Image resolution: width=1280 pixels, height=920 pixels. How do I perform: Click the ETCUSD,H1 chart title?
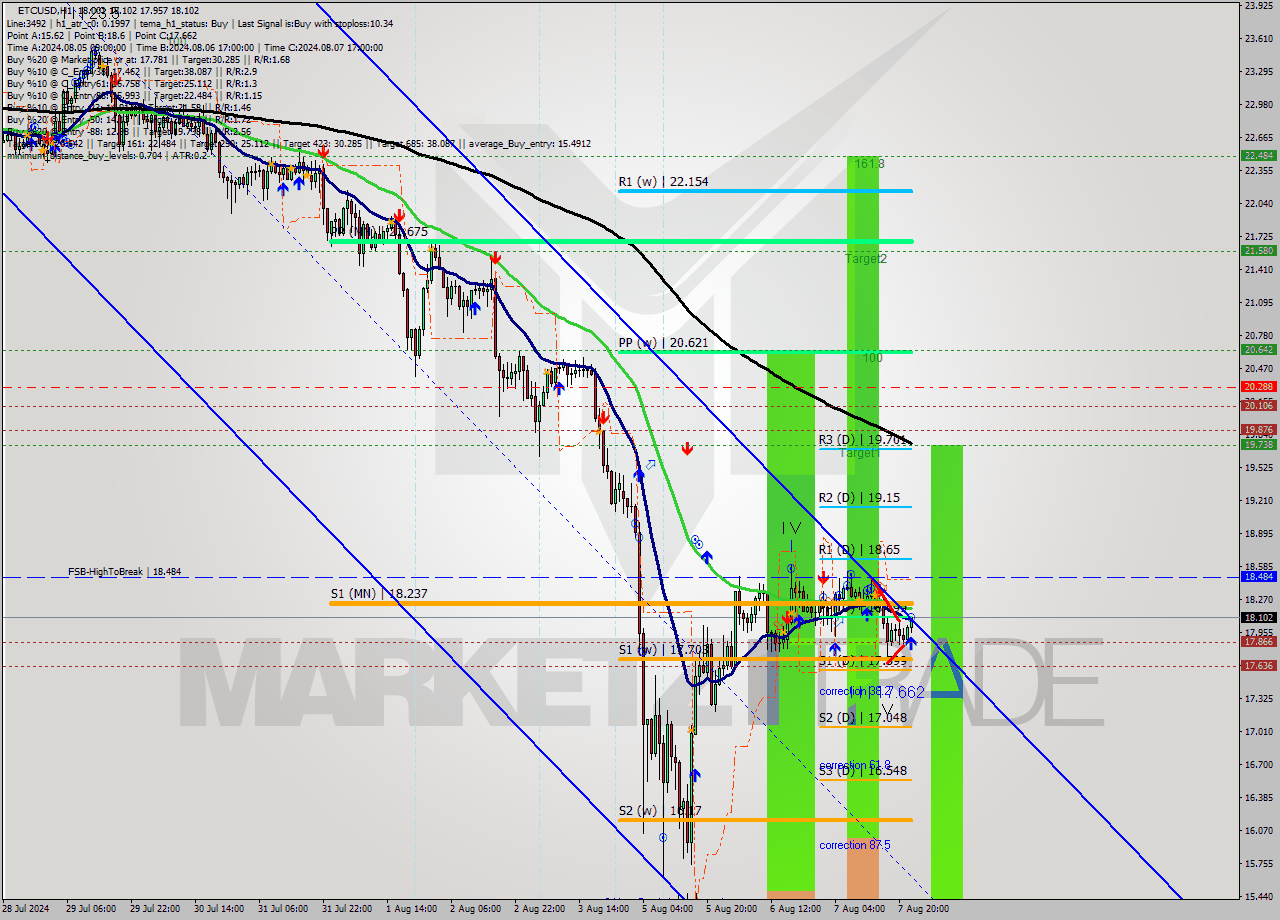pyautogui.click(x=45, y=11)
